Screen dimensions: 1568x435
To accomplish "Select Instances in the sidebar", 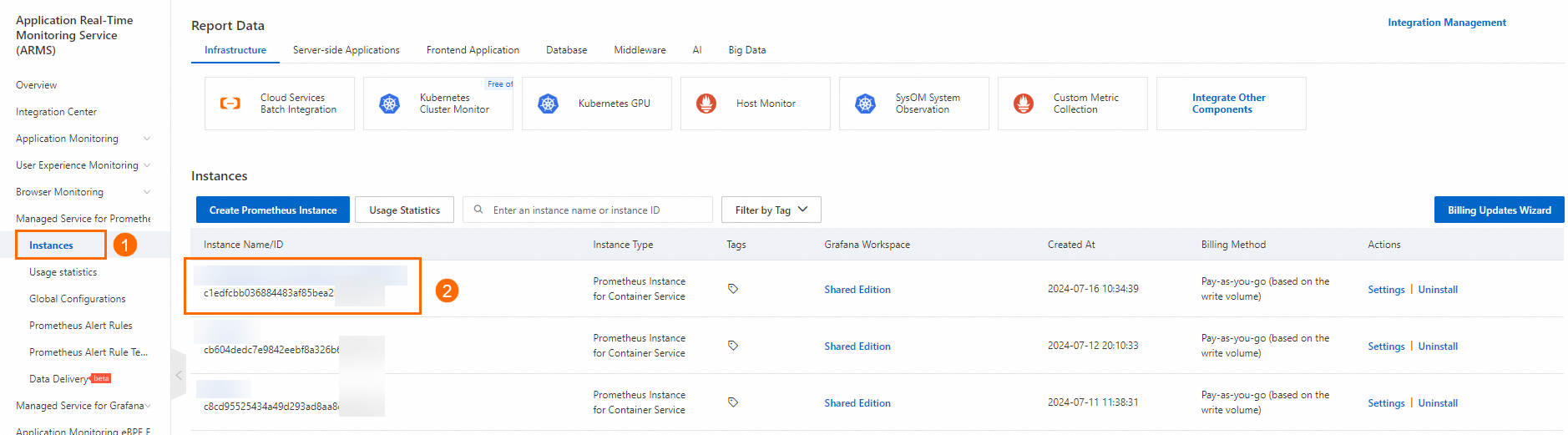I will click(x=51, y=245).
